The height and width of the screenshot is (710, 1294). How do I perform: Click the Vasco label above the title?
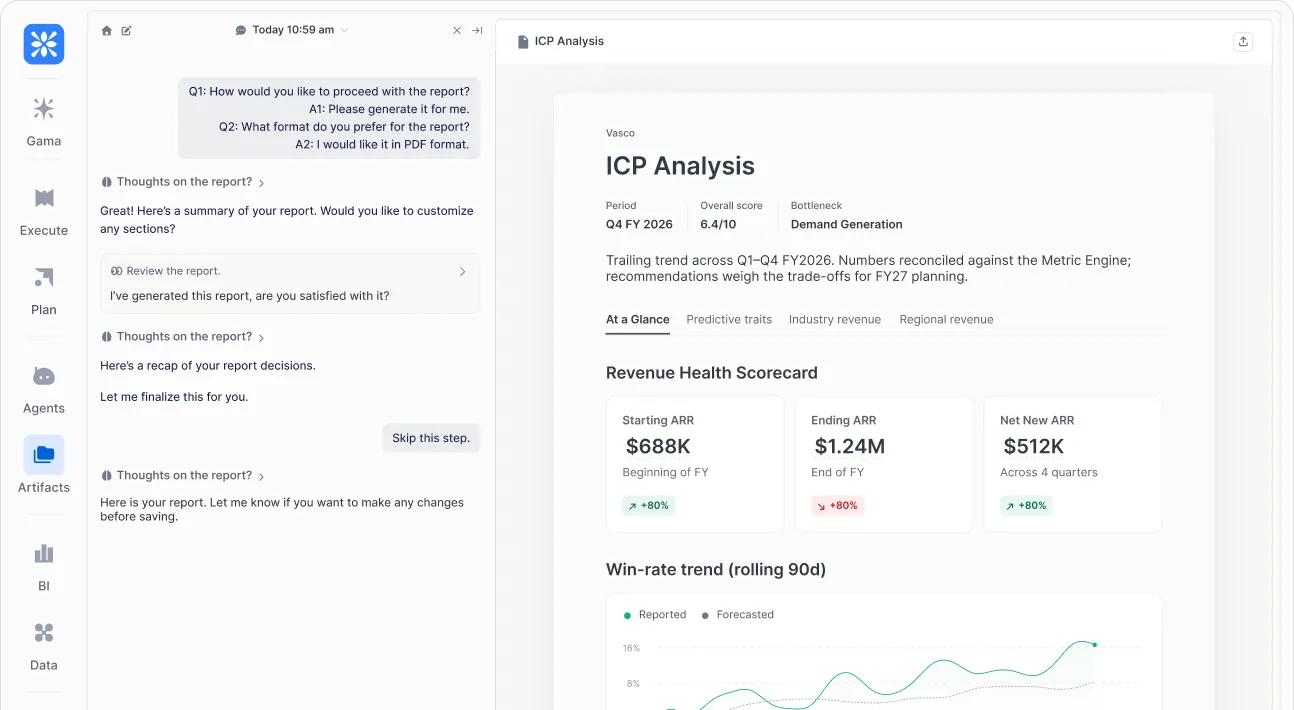[x=620, y=133]
